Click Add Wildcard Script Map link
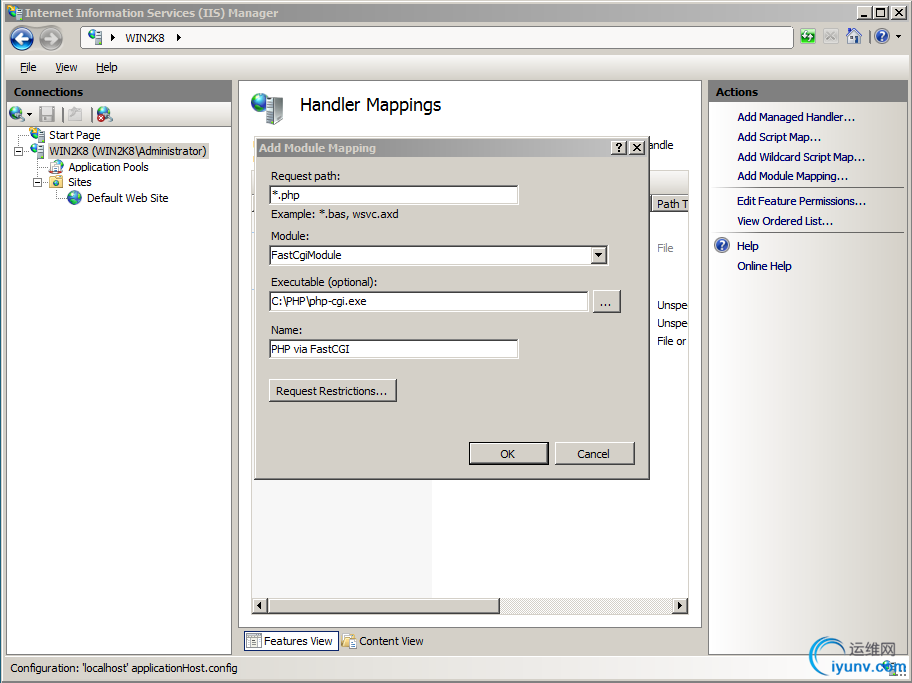Image resolution: width=912 pixels, height=683 pixels. coord(801,157)
